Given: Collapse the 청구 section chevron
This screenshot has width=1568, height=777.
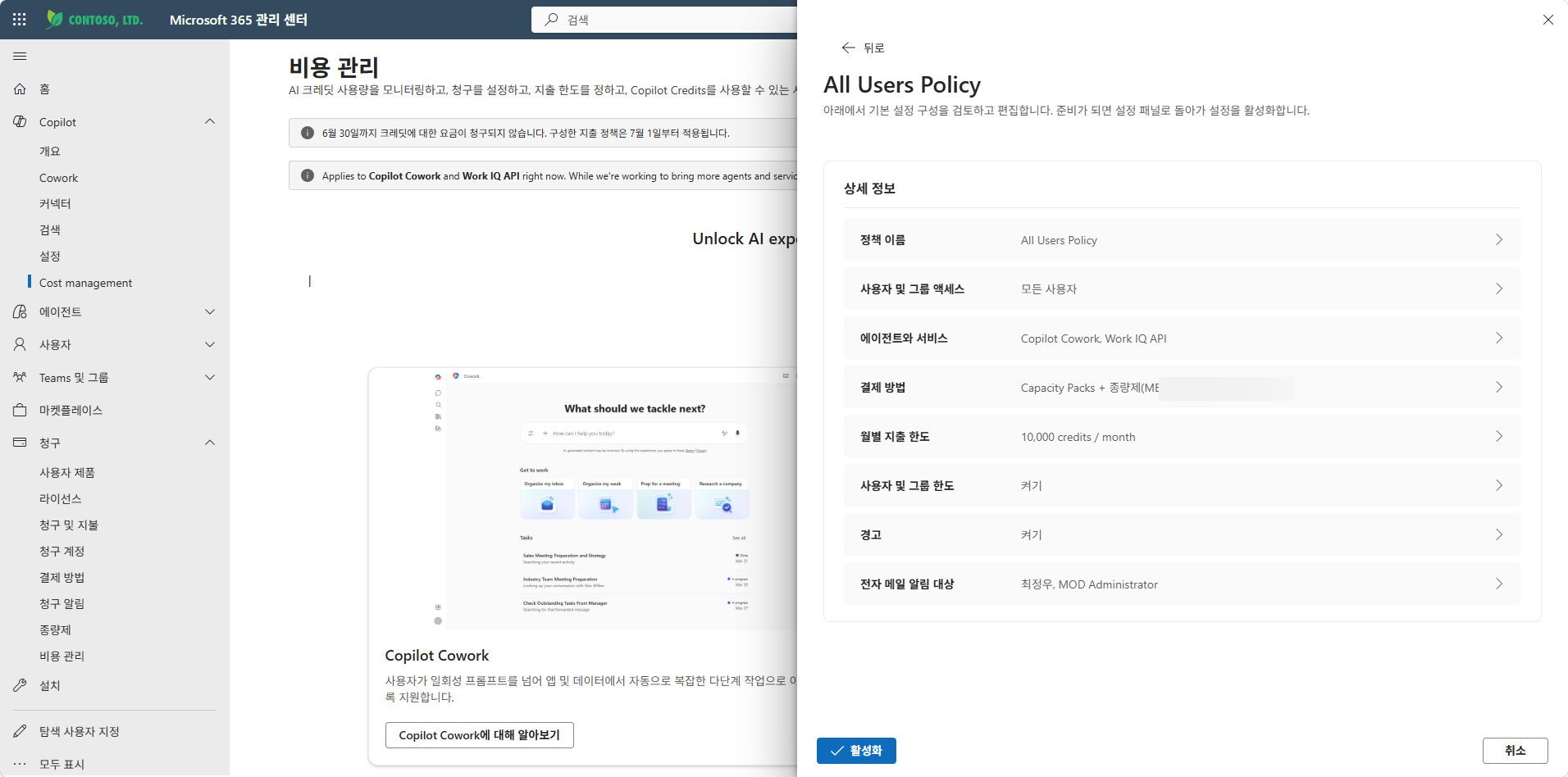Looking at the screenshot, I should 210,443.
